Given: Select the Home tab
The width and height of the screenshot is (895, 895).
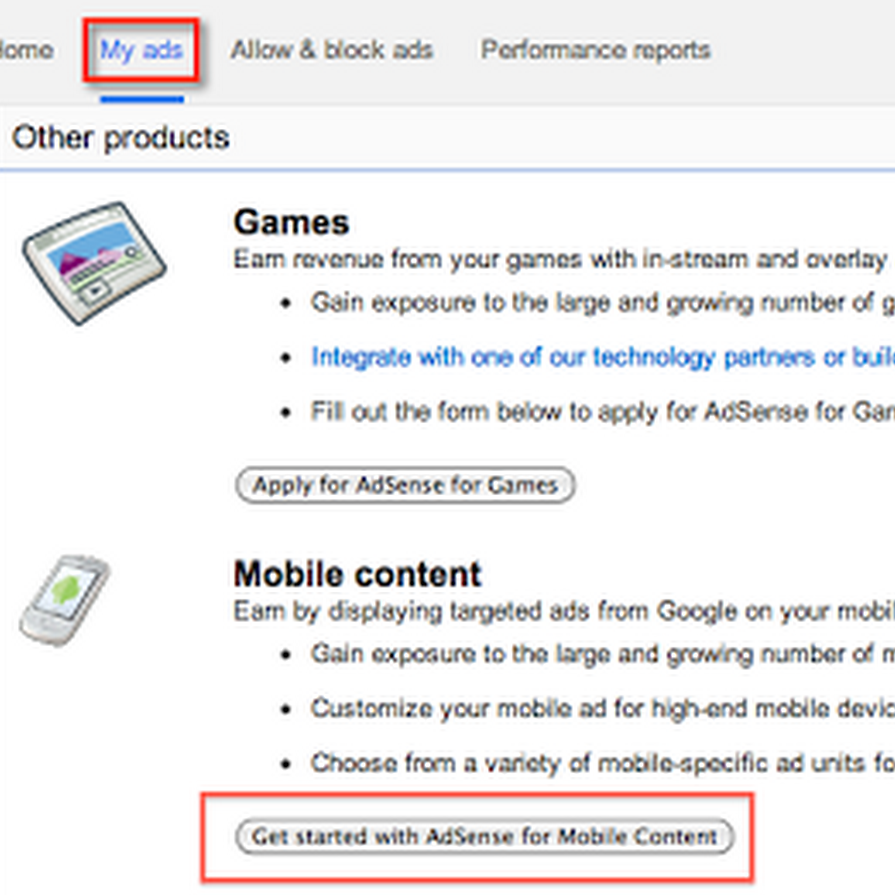Looking at the screenshot, I should 26,50.
